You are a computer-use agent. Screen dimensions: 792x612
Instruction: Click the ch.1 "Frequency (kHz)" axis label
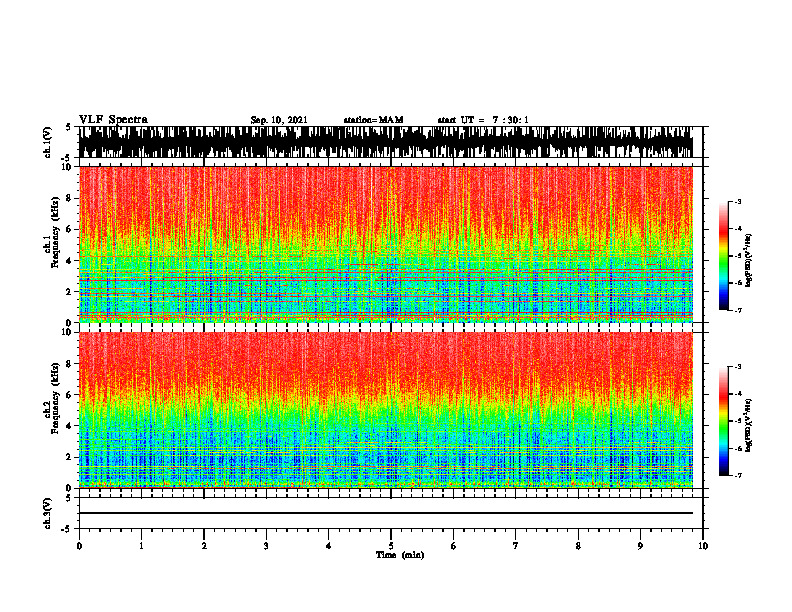click(55, 233)
